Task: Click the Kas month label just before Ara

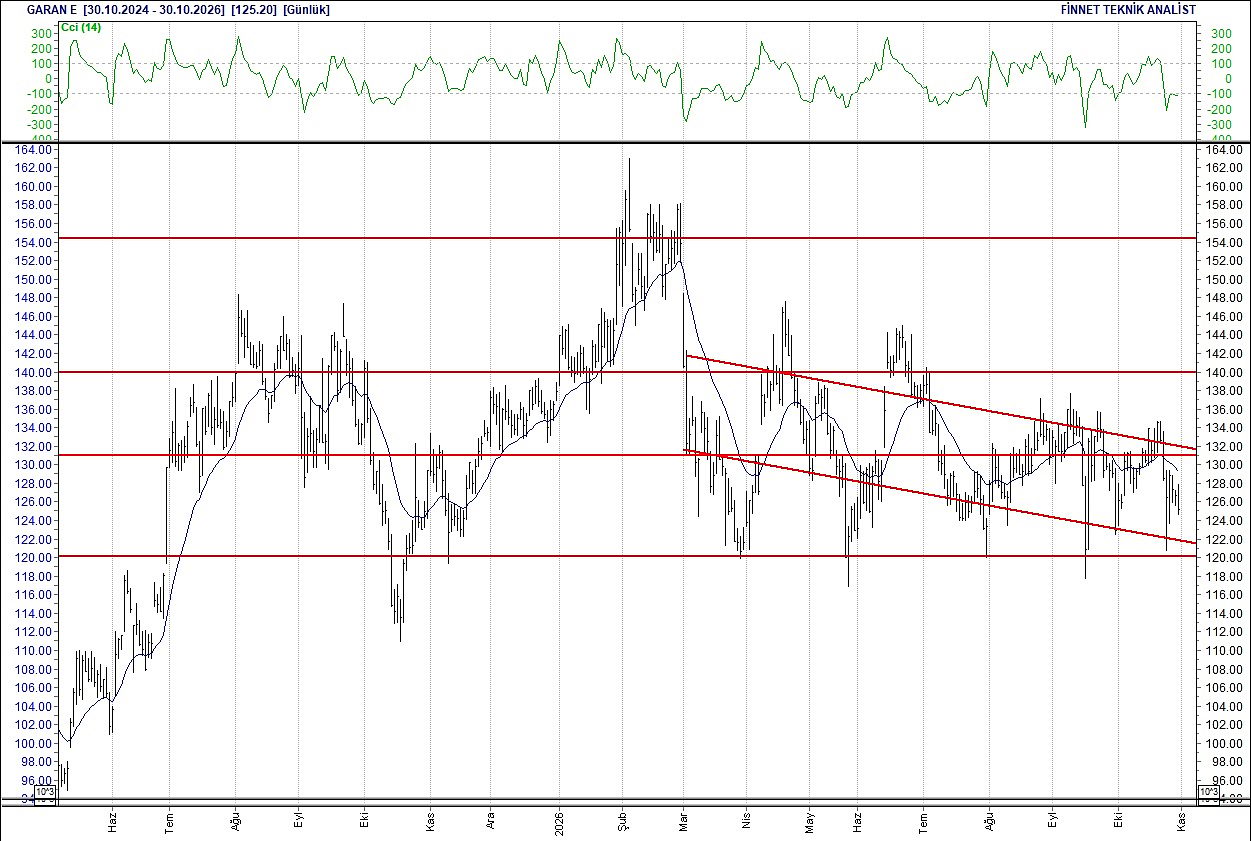Action: (x=432, y=823)
